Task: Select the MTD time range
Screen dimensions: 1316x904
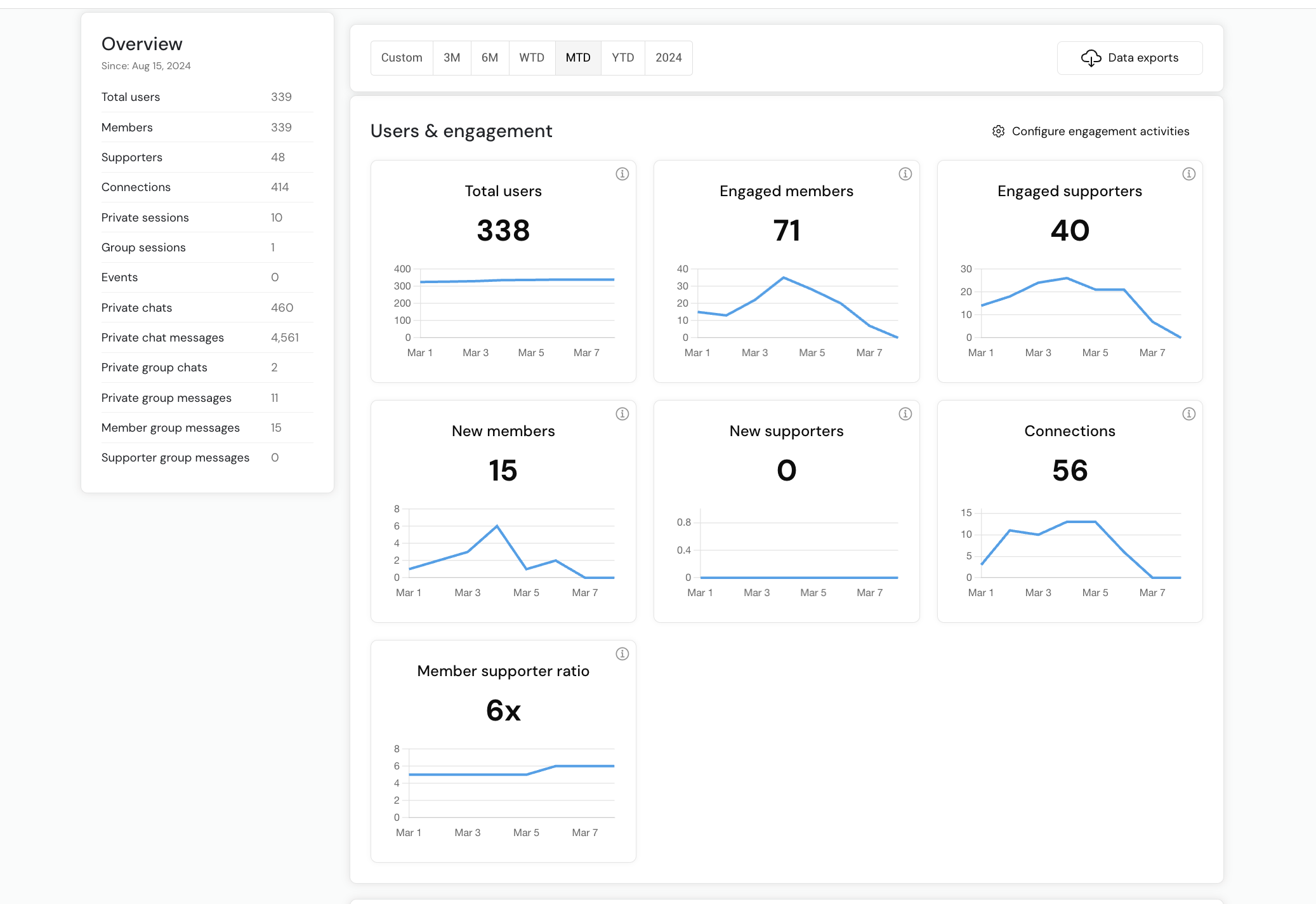Action: tap(578, 58)
